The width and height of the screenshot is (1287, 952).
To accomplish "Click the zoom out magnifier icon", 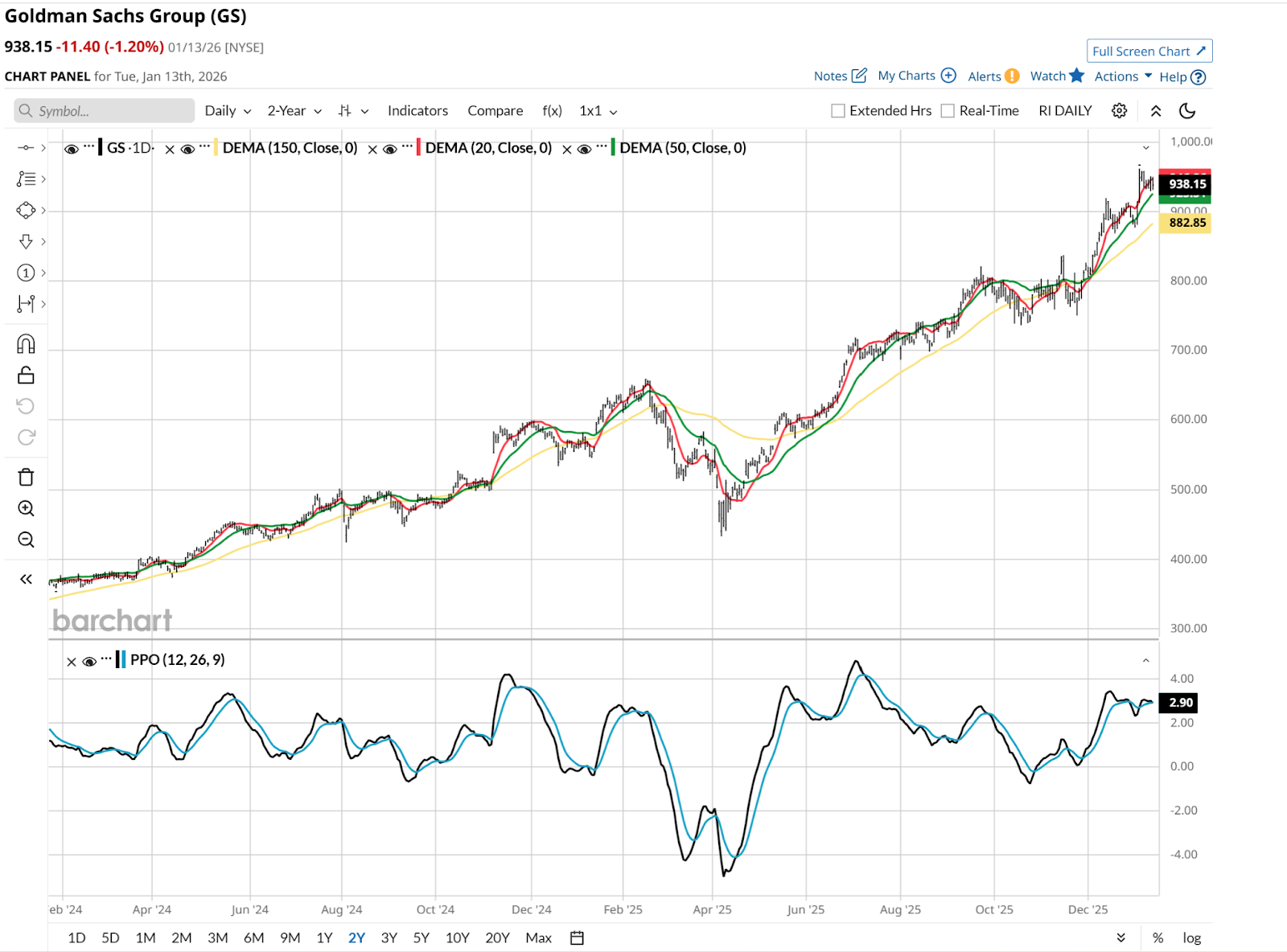I will click(x=26, y=540).
